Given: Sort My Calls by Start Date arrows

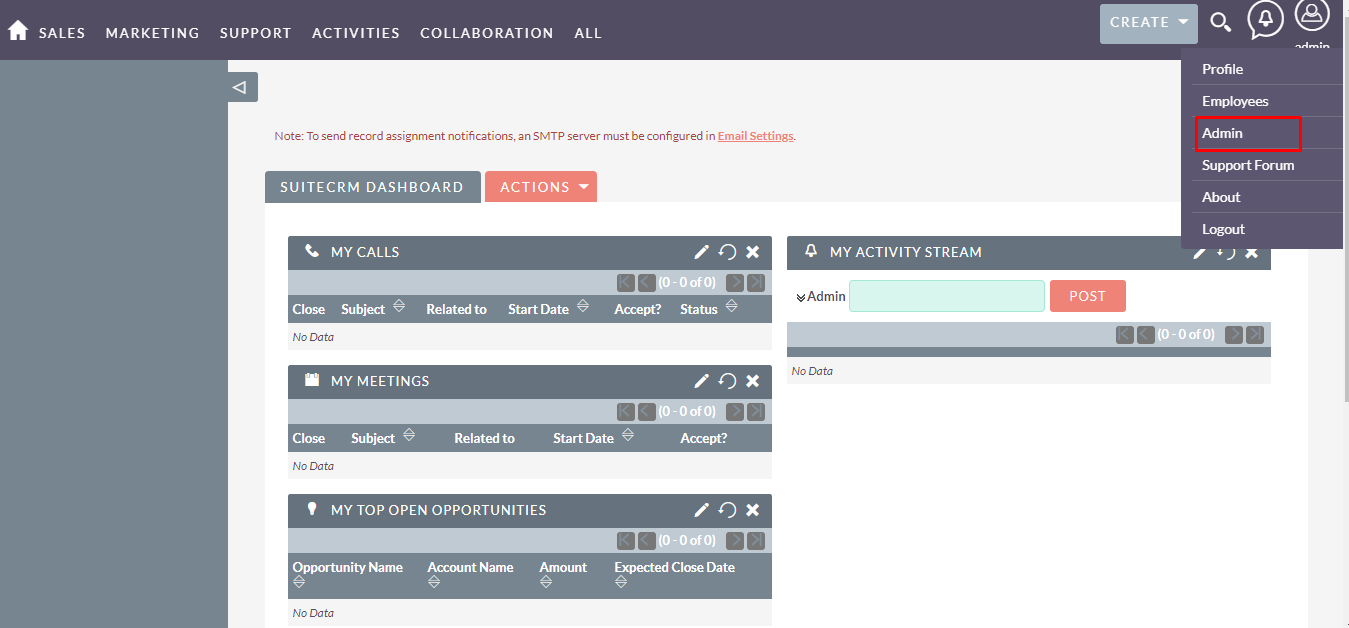Looking at the screenshot, I should click(582, 306).
